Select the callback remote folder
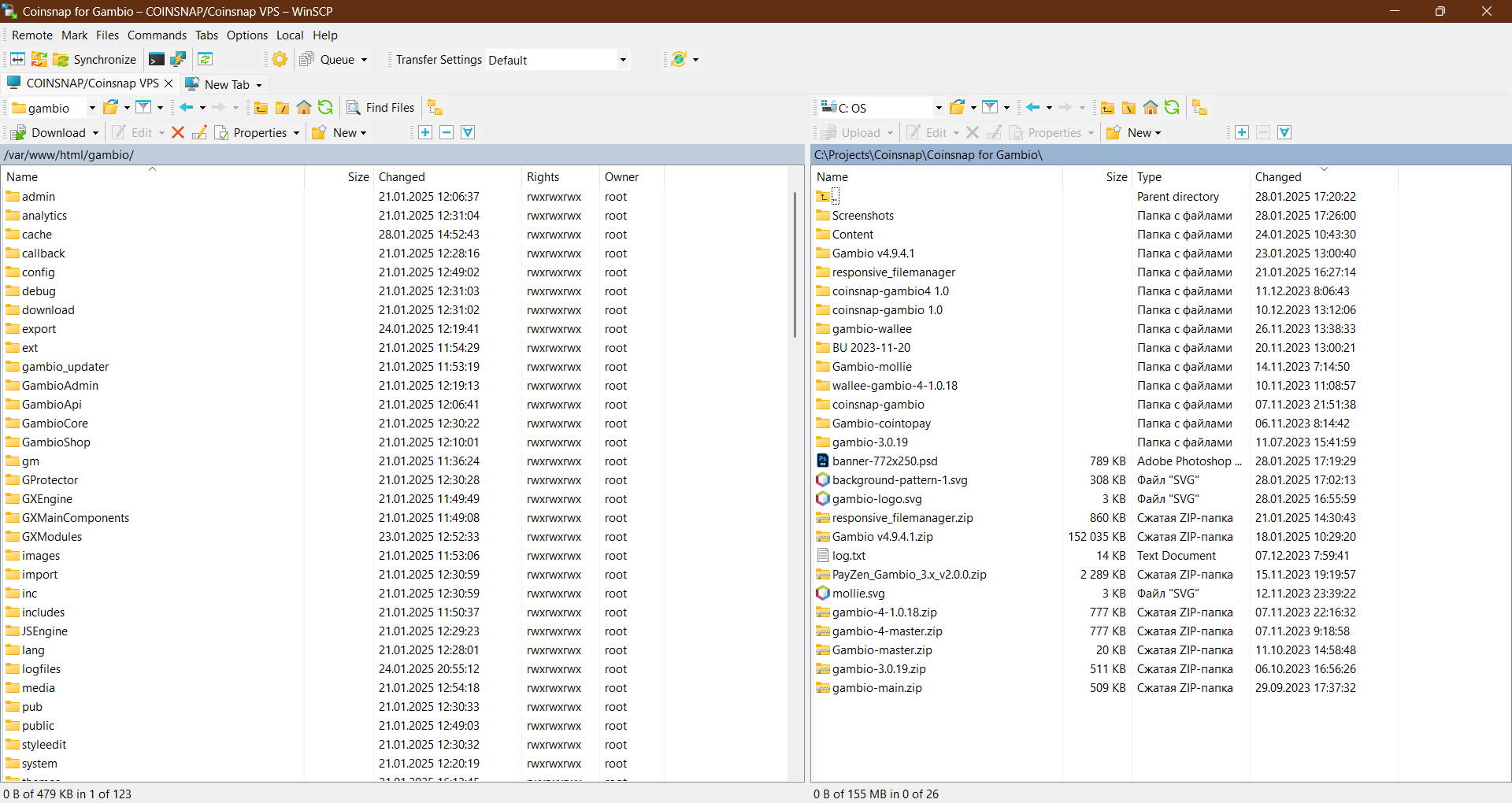The width and height of the screenshot is (1512, 803). (x=43, y=253)
